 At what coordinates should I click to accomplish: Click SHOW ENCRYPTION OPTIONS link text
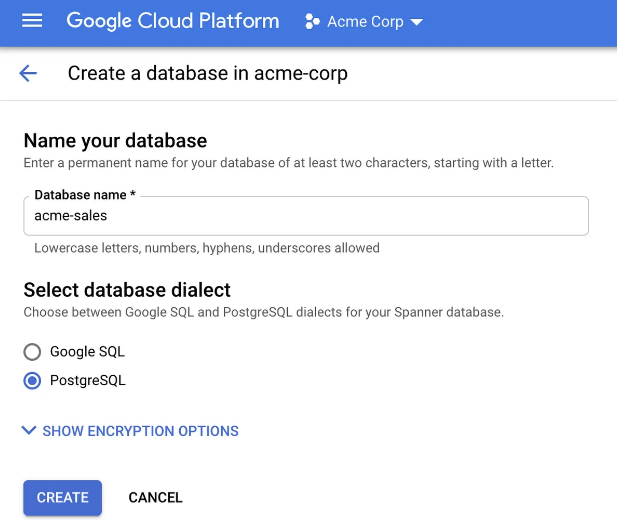pos(140,431)
